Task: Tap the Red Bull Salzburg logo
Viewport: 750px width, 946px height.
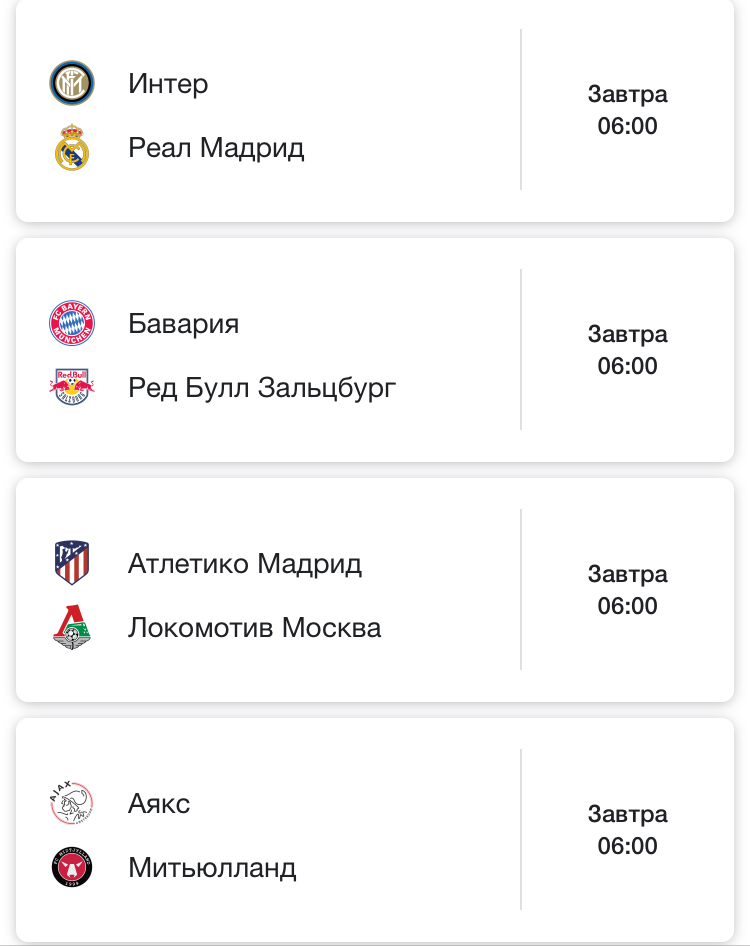Action: coord(72,387)
